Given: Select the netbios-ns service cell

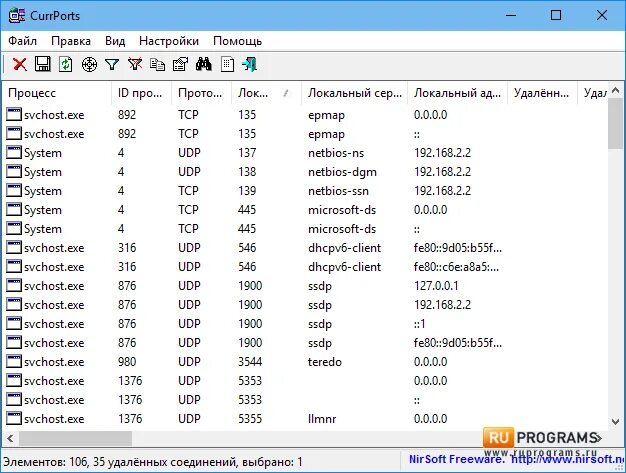Looking at the screenshot, I should tap(336, 153).
